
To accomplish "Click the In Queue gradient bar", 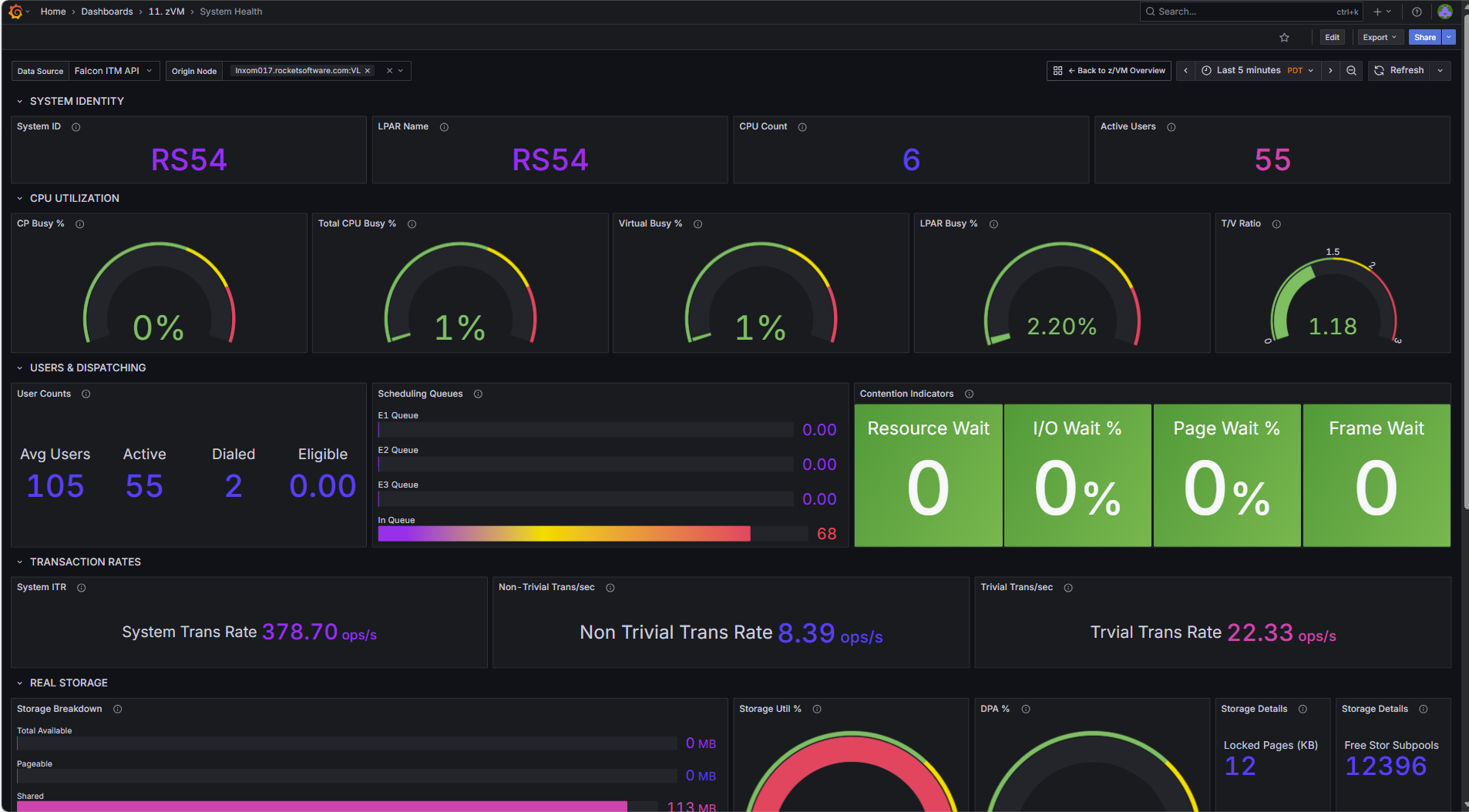I will 564,534.
